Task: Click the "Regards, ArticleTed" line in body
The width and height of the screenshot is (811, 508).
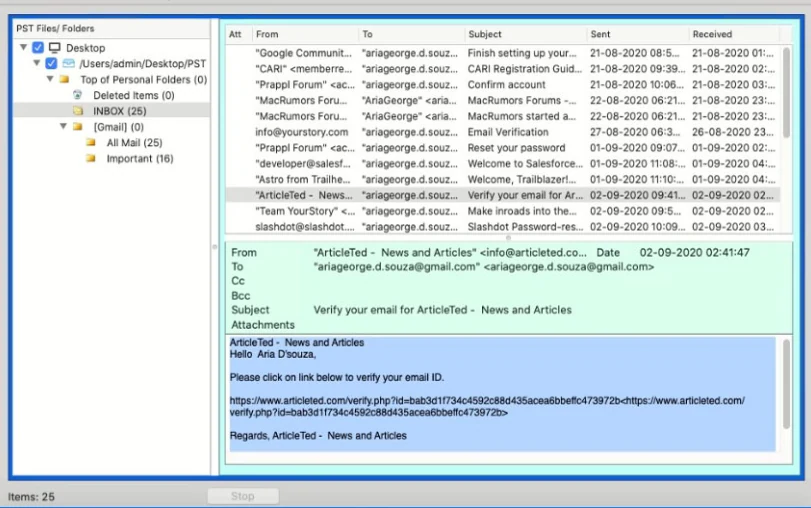Action: coord(318,436)
